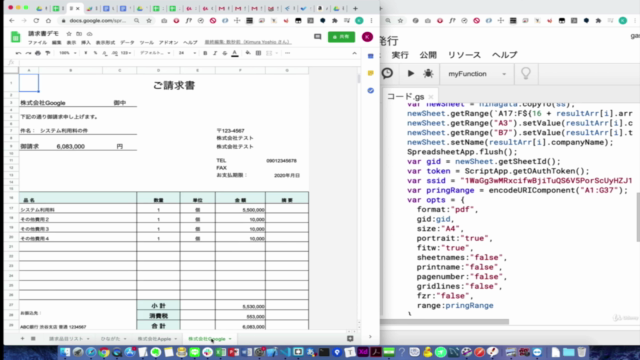Image resolution: width=640 pixels, height=360 pixels.
Task: Open the ファイル menu
Action: (37, 42)
